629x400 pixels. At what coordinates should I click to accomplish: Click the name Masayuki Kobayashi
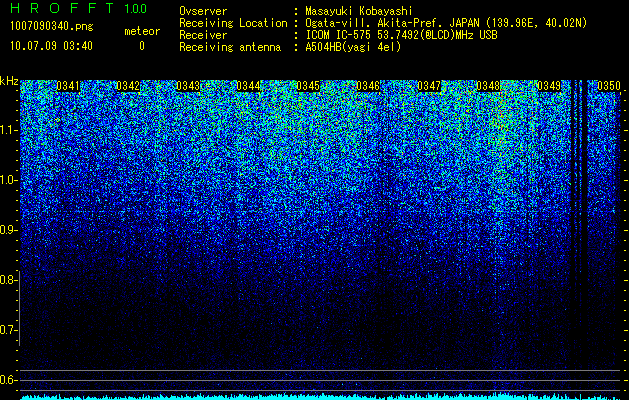click(x=359, y=11)
